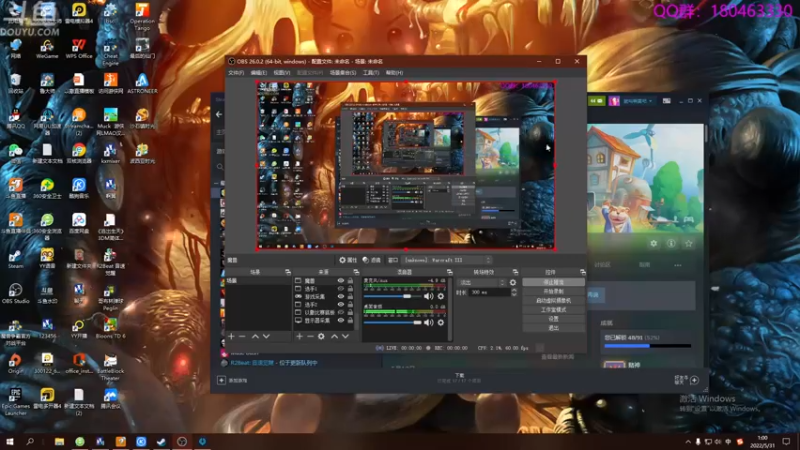
Task: Click 停止推流 stop streaming button
Action: point(554,282)
